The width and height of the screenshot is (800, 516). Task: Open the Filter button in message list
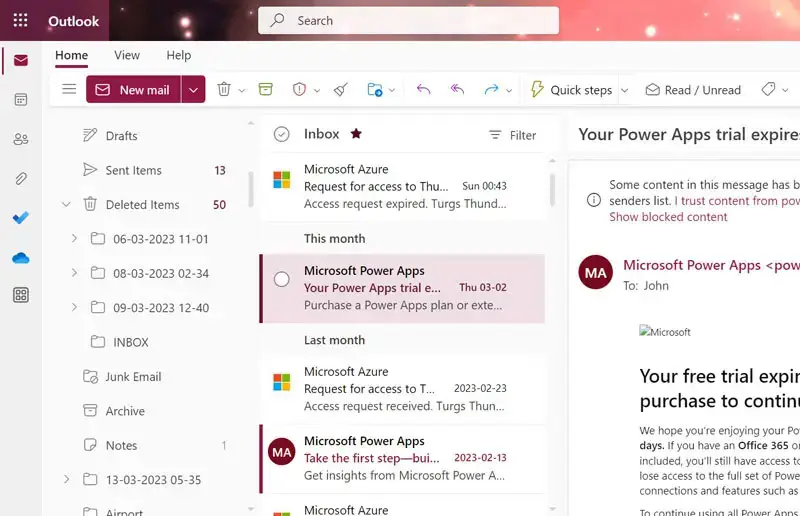512,135
